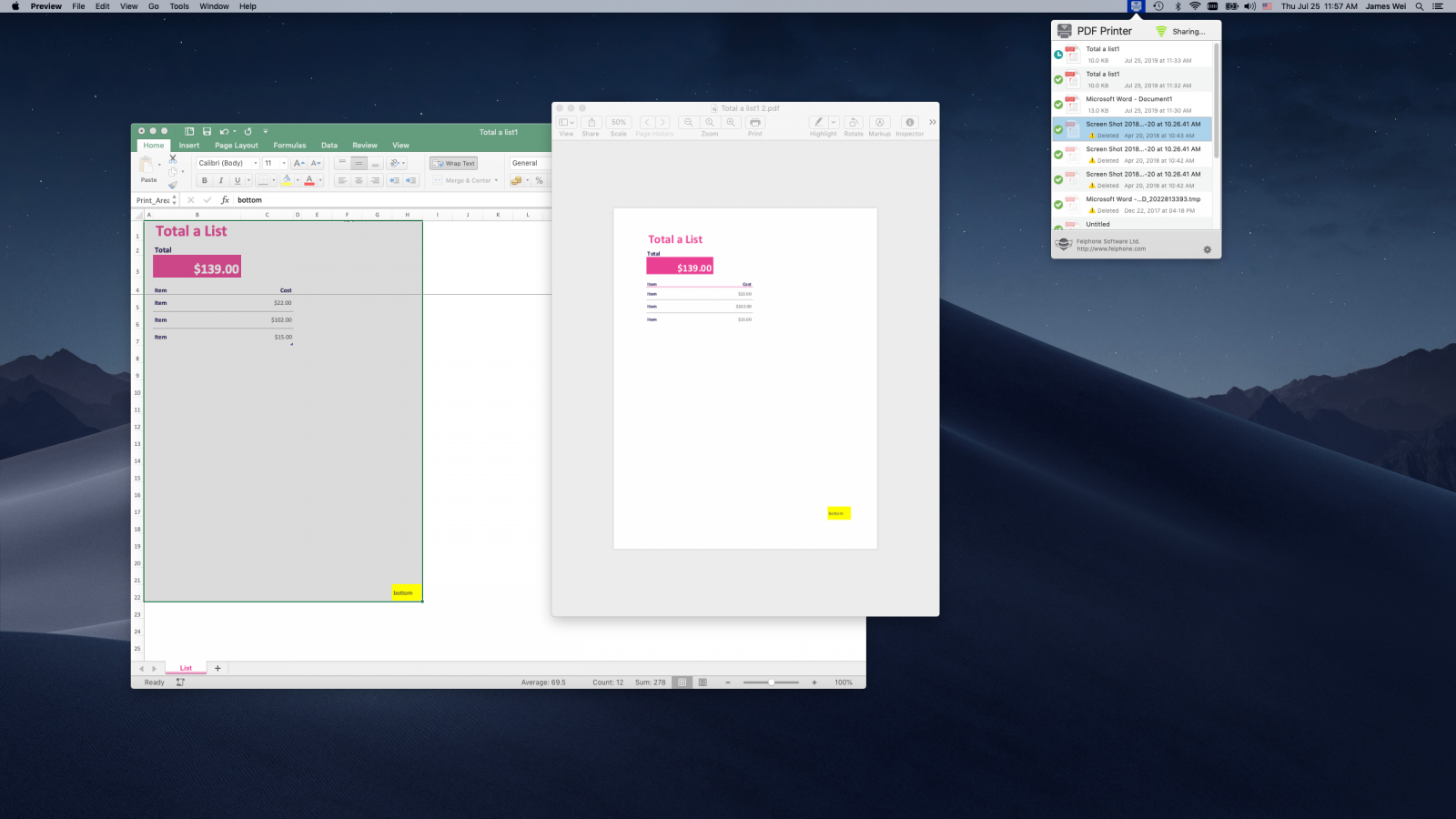Viewport: 1456px width, 819px height.
Task: Click the Redo icon in Excel title bar
Action: pos(248,131)
